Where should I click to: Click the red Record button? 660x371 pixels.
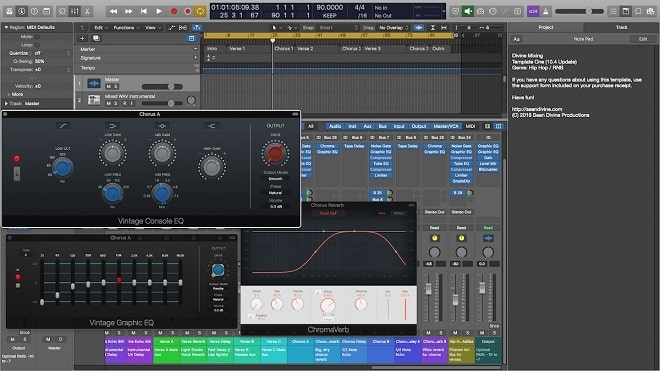click(x=174, y=11)
